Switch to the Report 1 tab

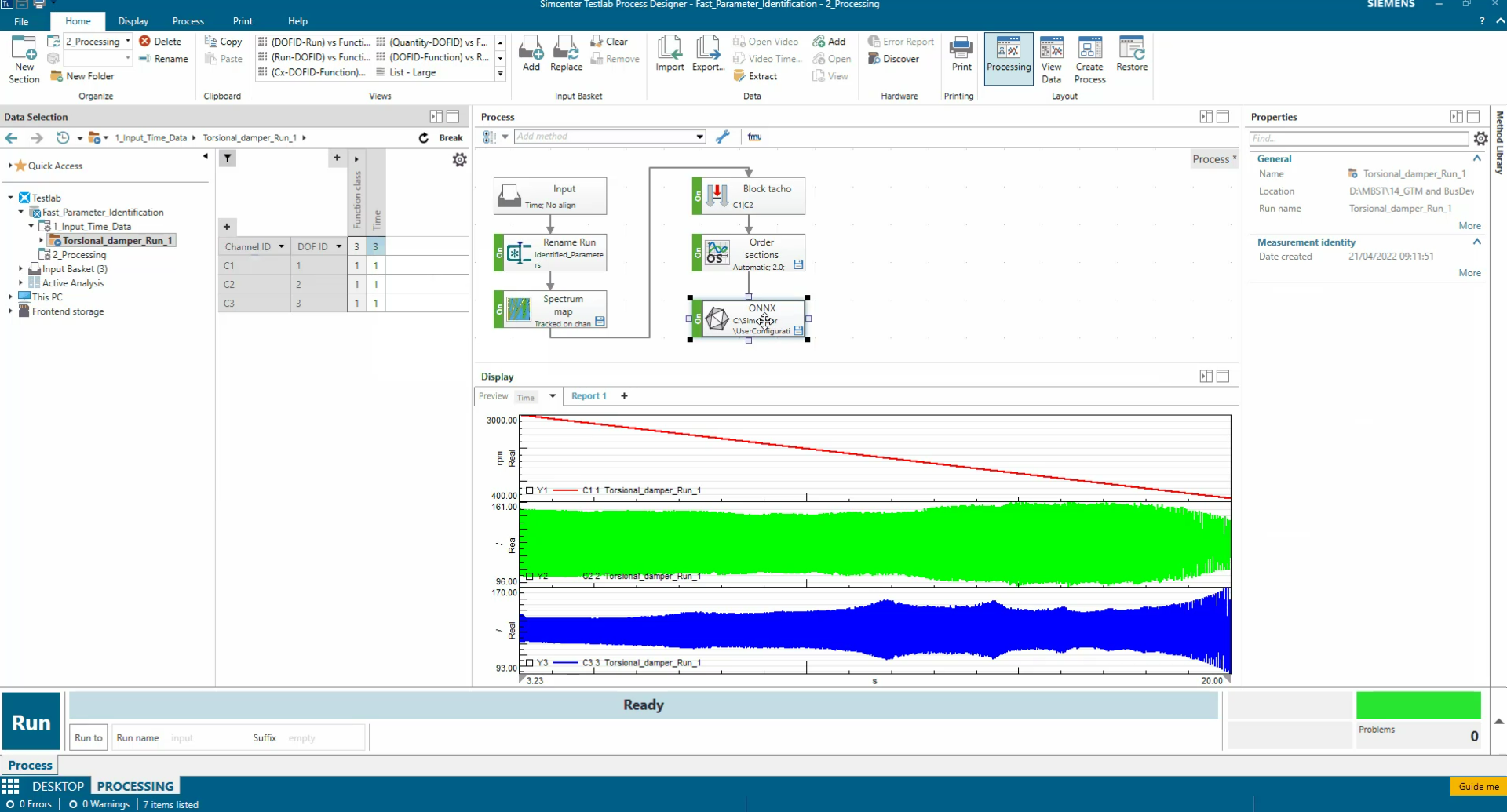click(x=589, y=396)
